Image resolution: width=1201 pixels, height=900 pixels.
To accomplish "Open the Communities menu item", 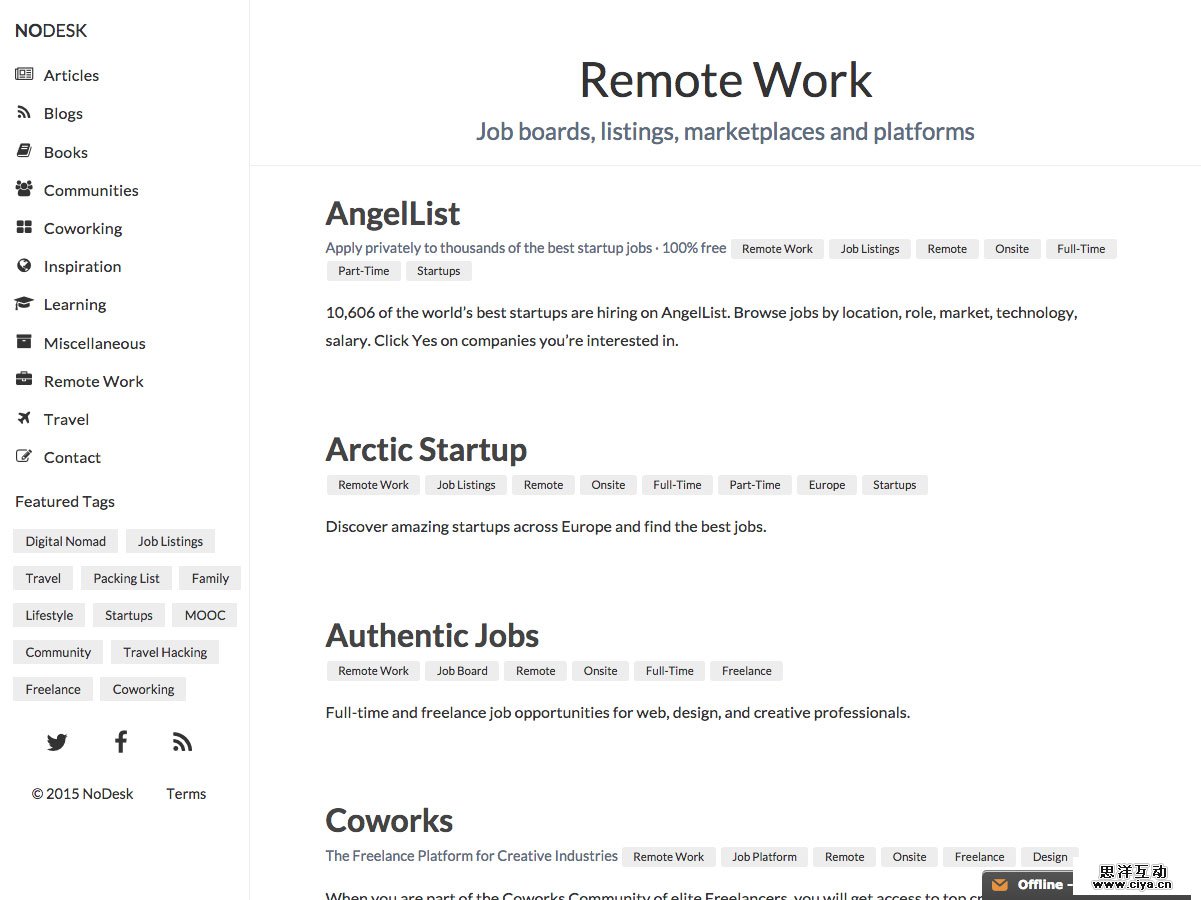I will (x=90, y=190).
